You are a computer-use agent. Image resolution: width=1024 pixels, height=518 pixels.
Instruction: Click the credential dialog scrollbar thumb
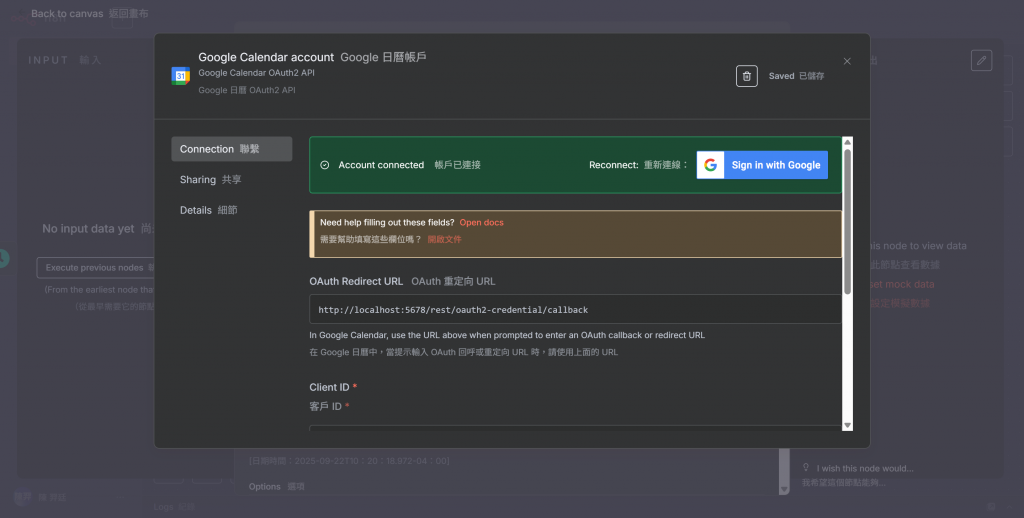[848, 222]
